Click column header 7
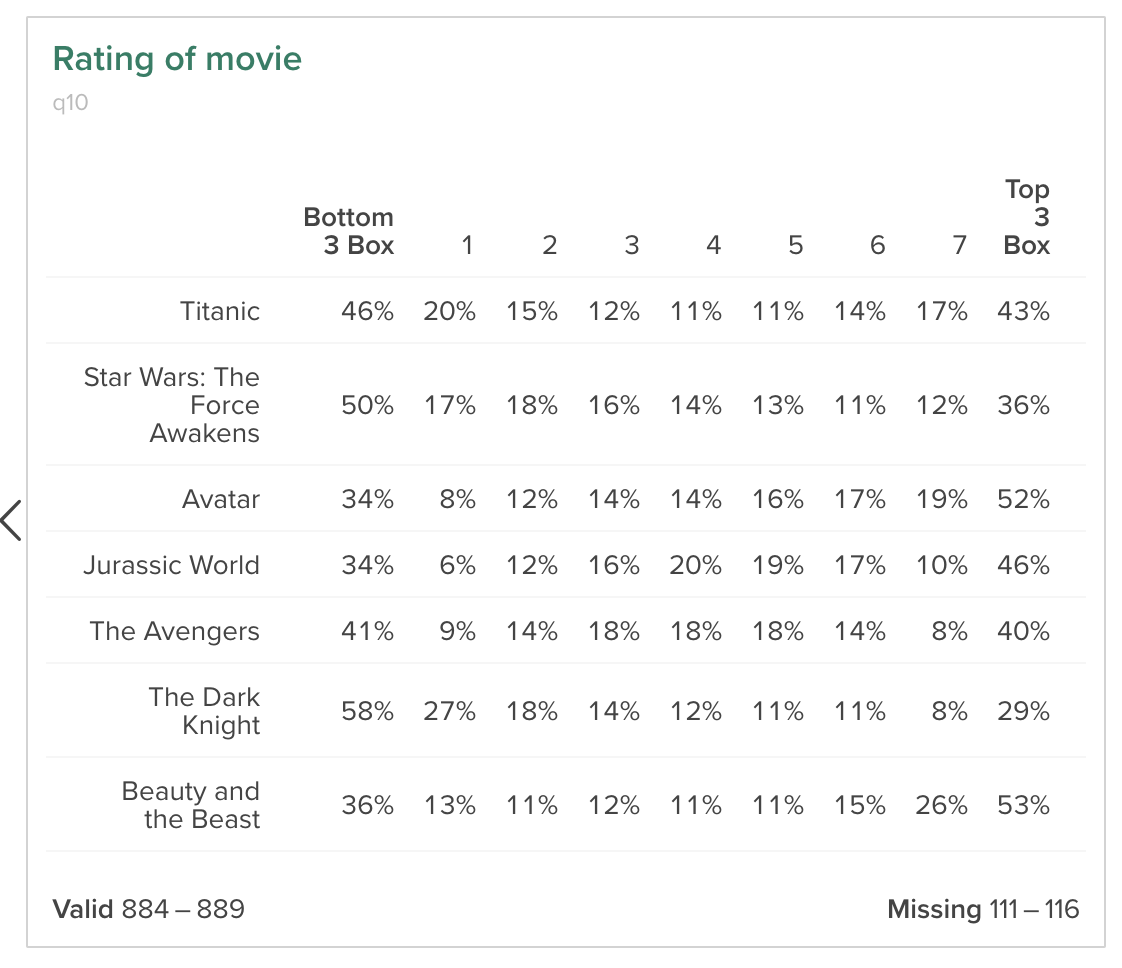1122x968 pixels. click(960, 245)
